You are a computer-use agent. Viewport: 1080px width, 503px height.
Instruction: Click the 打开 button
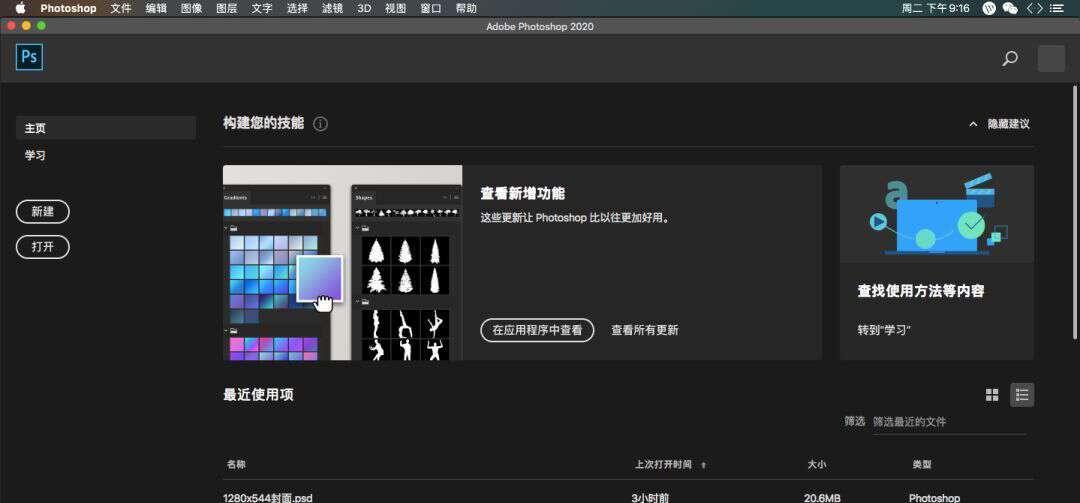point(43,247)
